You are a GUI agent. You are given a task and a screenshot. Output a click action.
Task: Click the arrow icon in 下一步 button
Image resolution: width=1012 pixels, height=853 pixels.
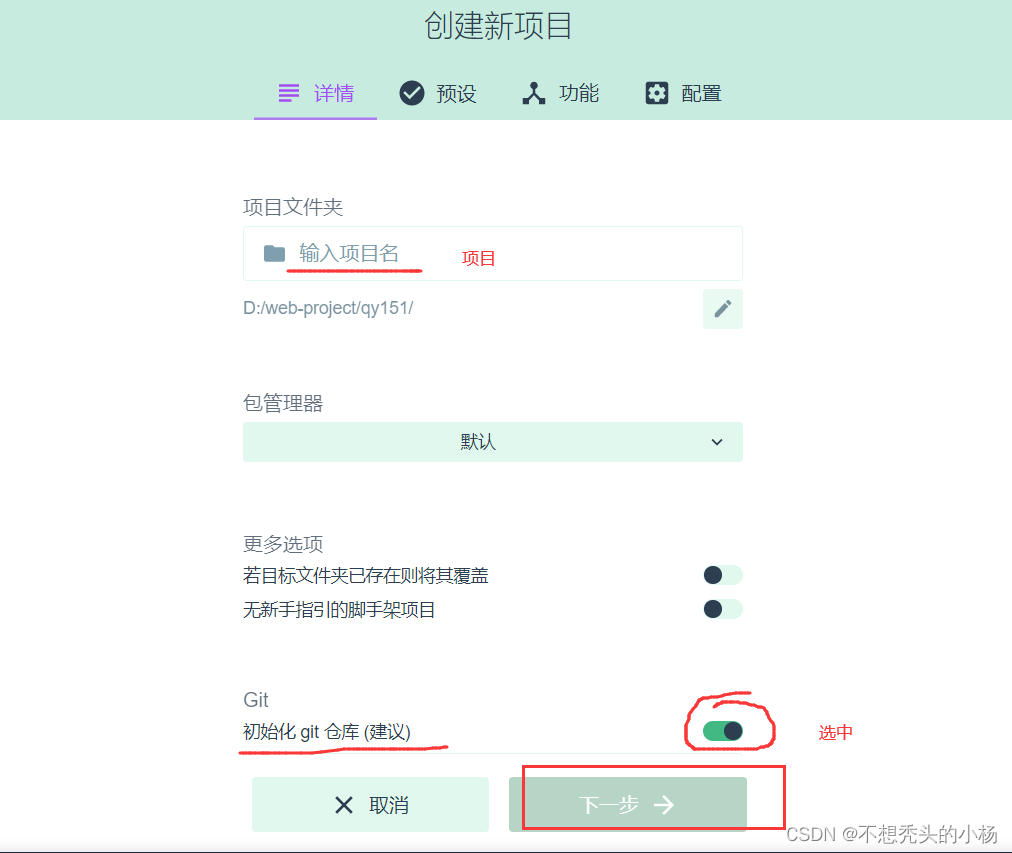point(663,805)
